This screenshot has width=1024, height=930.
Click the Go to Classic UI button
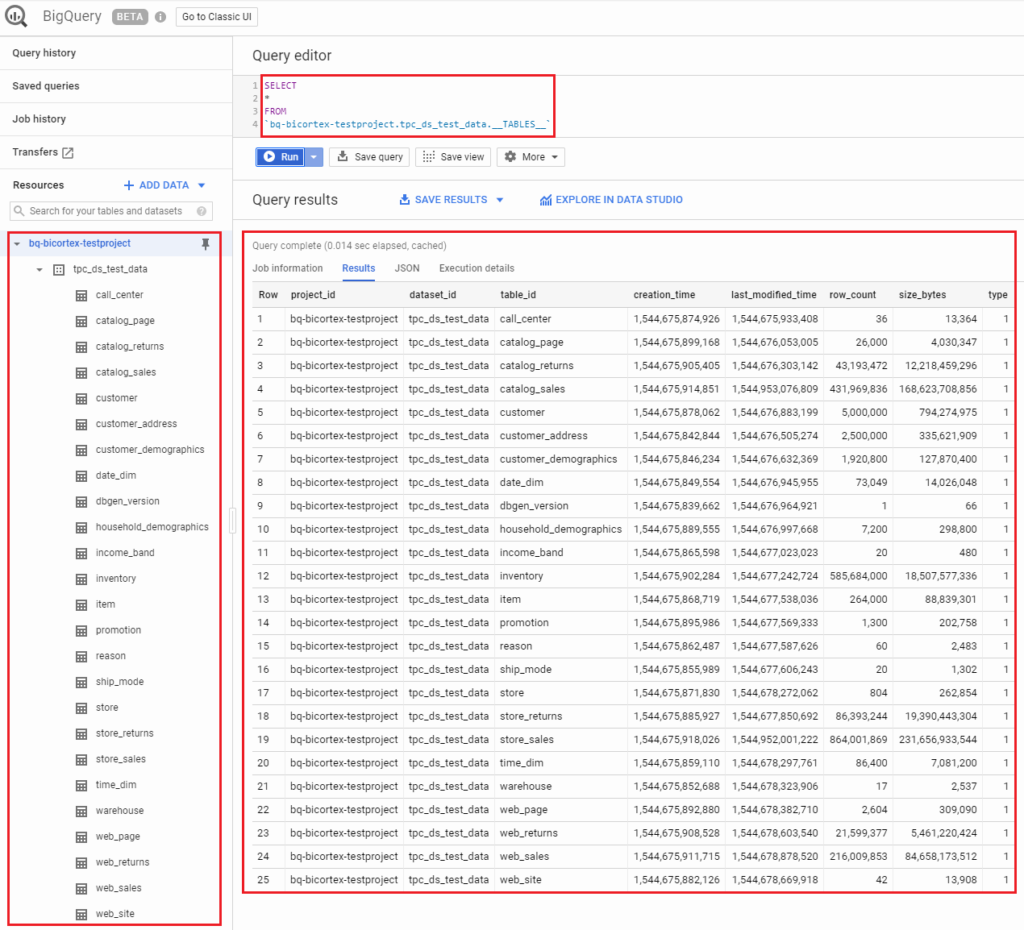point(216,16)
